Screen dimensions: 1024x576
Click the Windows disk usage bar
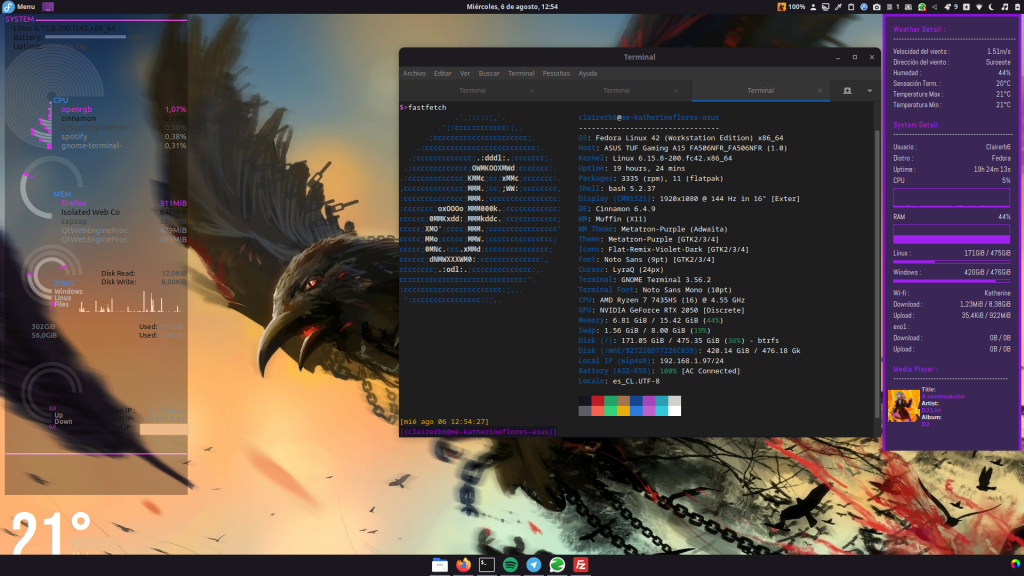coord(952,281)
